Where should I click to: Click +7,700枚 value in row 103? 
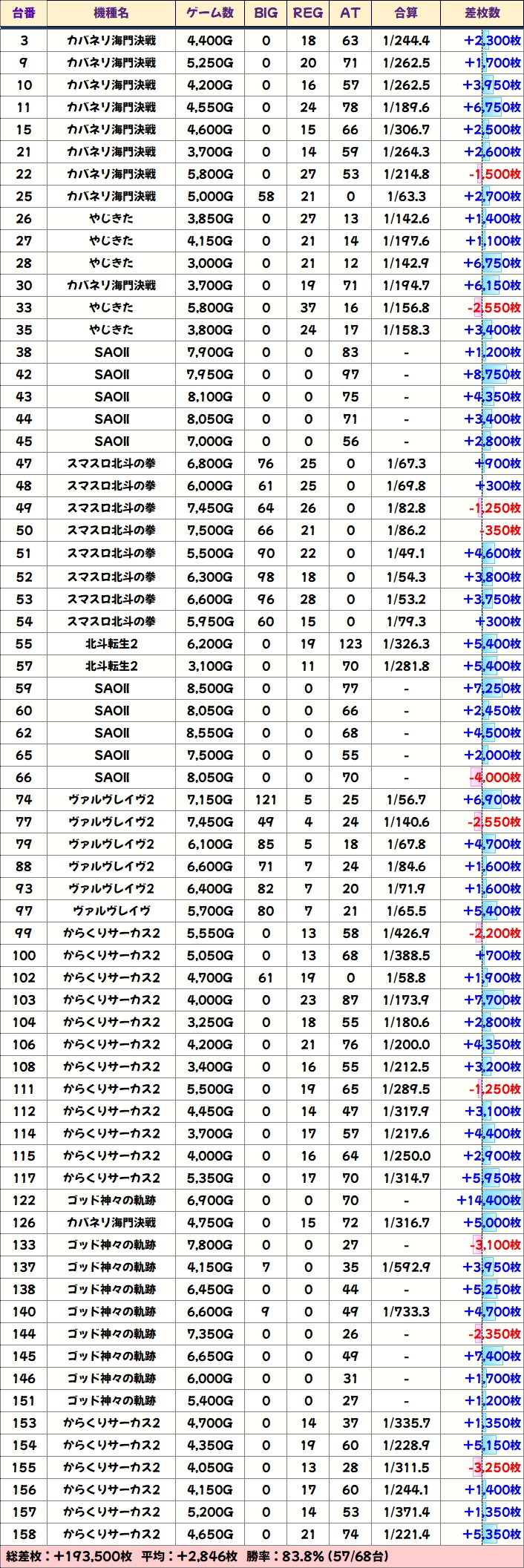click(492, 1000)
